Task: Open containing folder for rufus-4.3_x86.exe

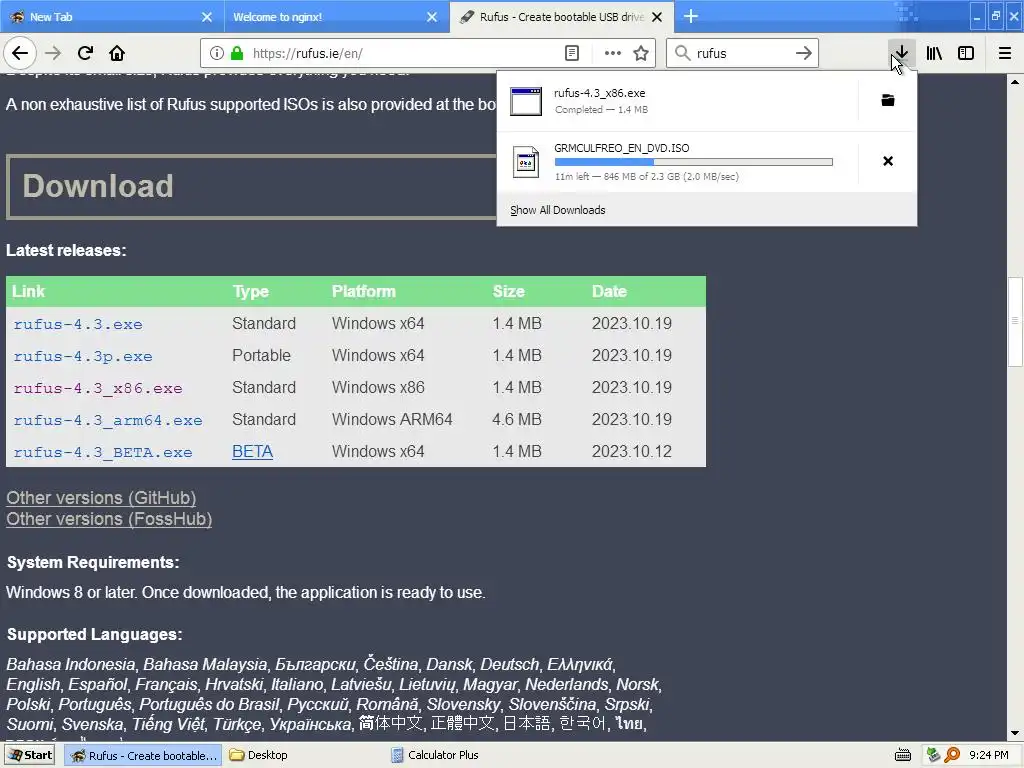Action: (888, 100)
